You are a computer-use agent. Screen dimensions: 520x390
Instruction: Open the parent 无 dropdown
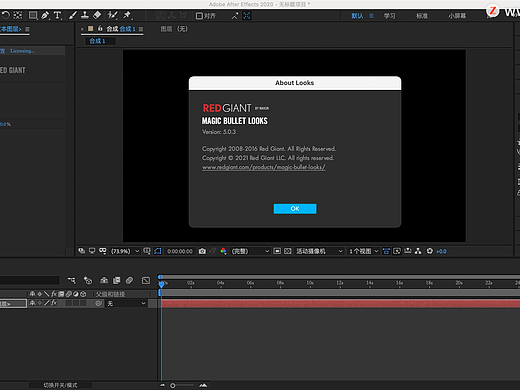[x=126, y=303]
